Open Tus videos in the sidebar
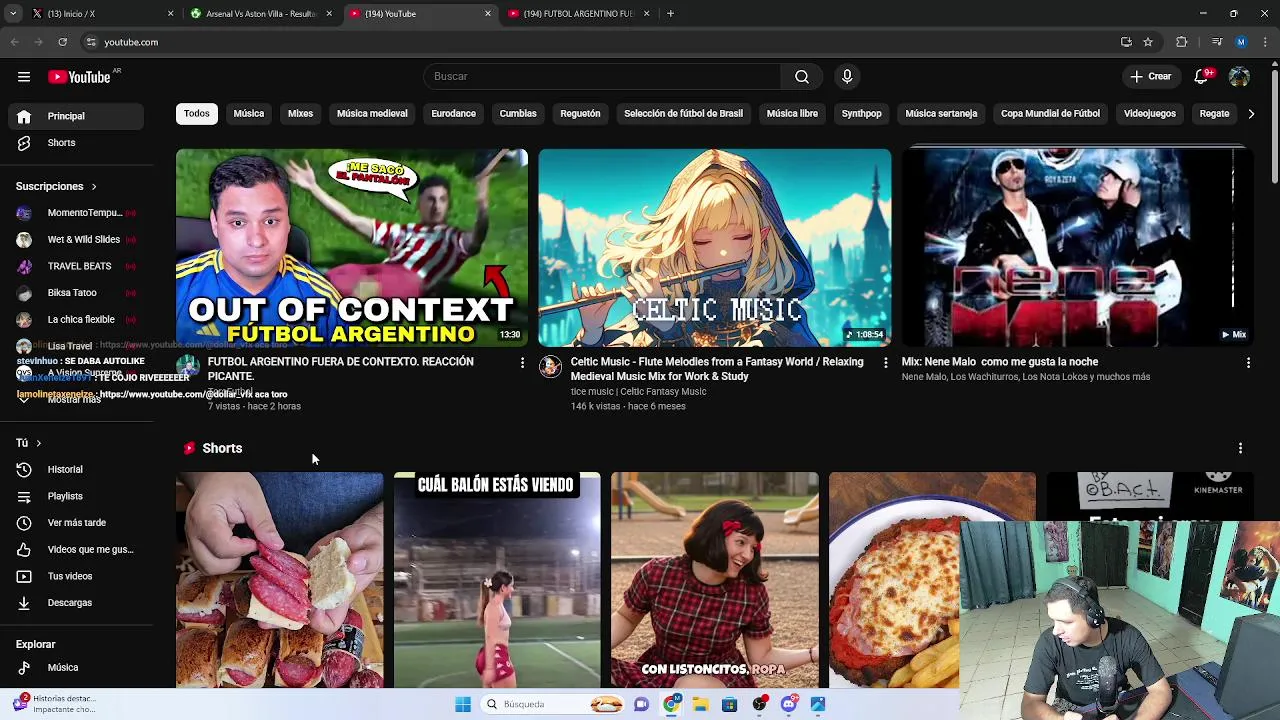 pyautogui.click(x=76, y=576)
